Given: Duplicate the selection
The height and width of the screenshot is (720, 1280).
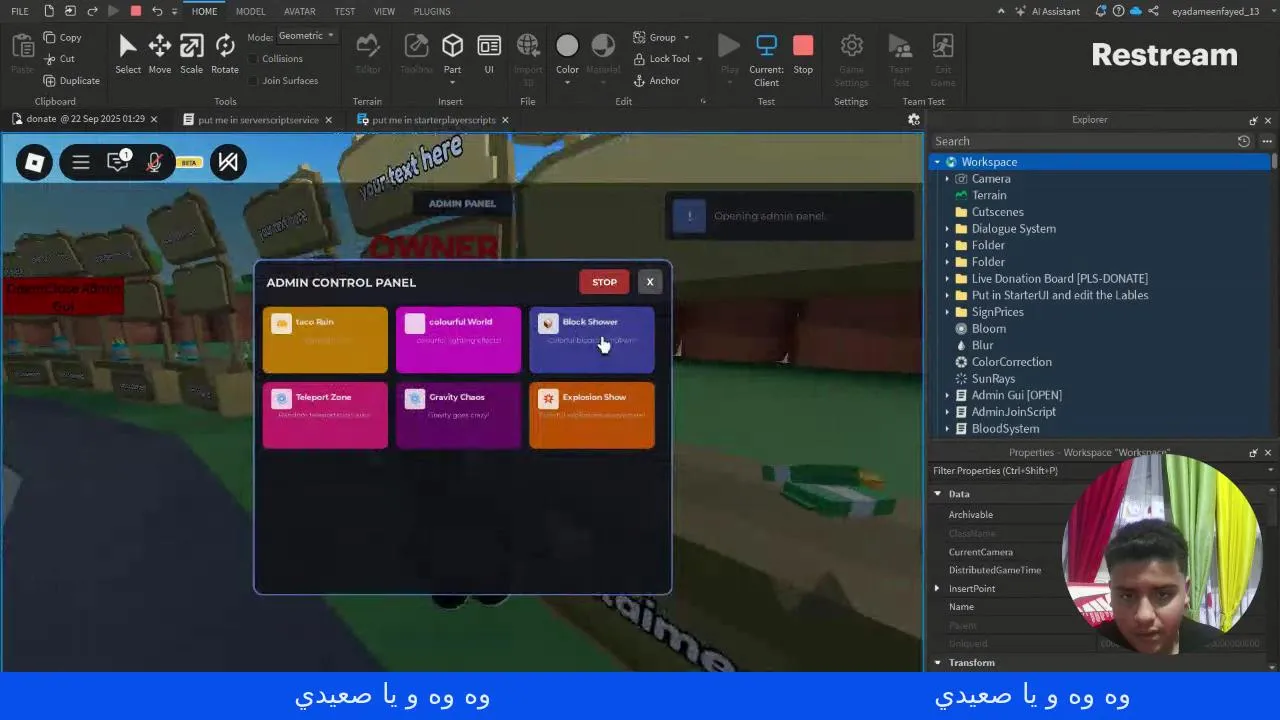Looking at the screenshot, I should pos(71,81).
